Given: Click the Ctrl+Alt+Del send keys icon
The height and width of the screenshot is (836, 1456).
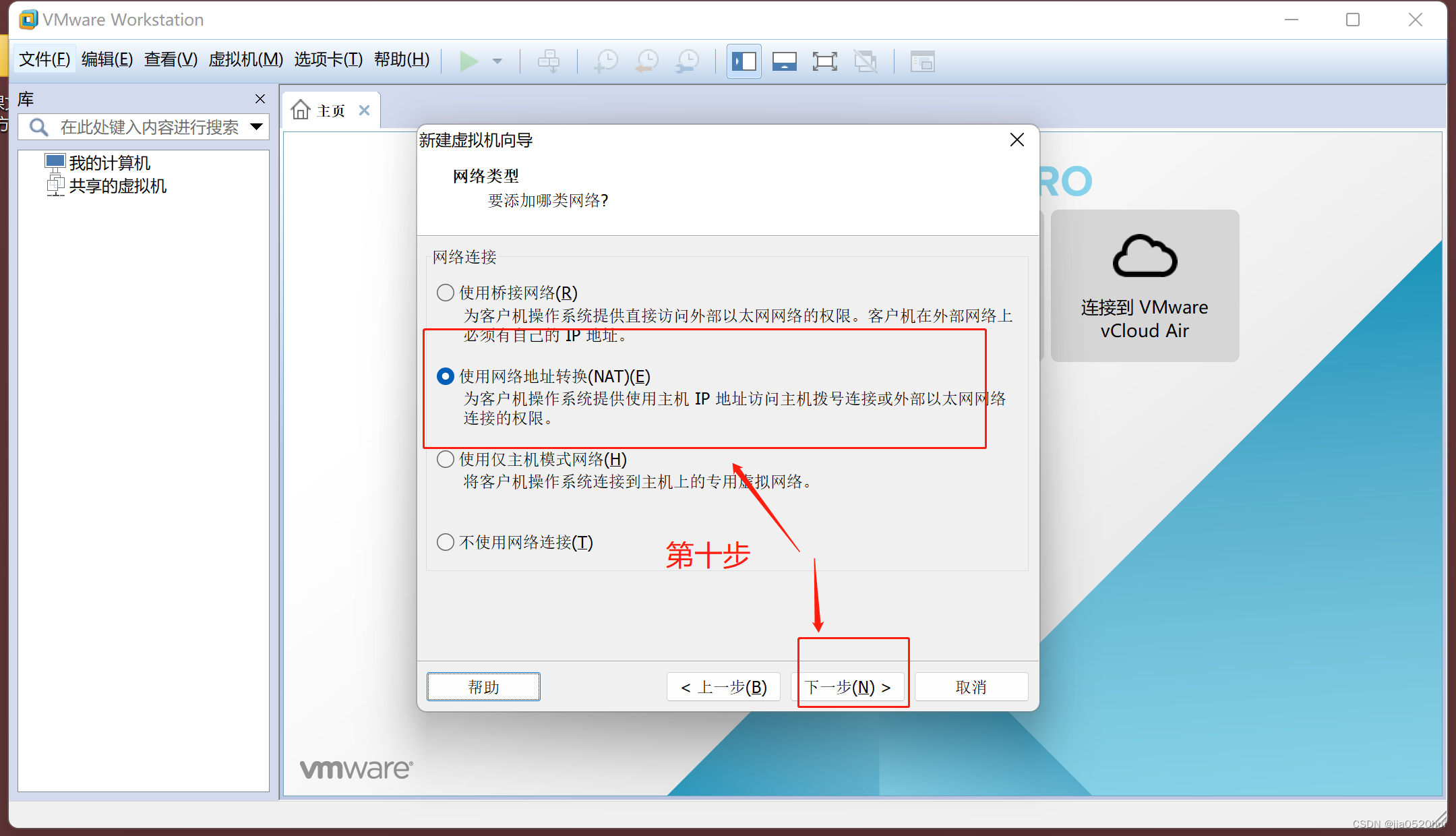Looking at the screenshot, I should click(548, 61).
